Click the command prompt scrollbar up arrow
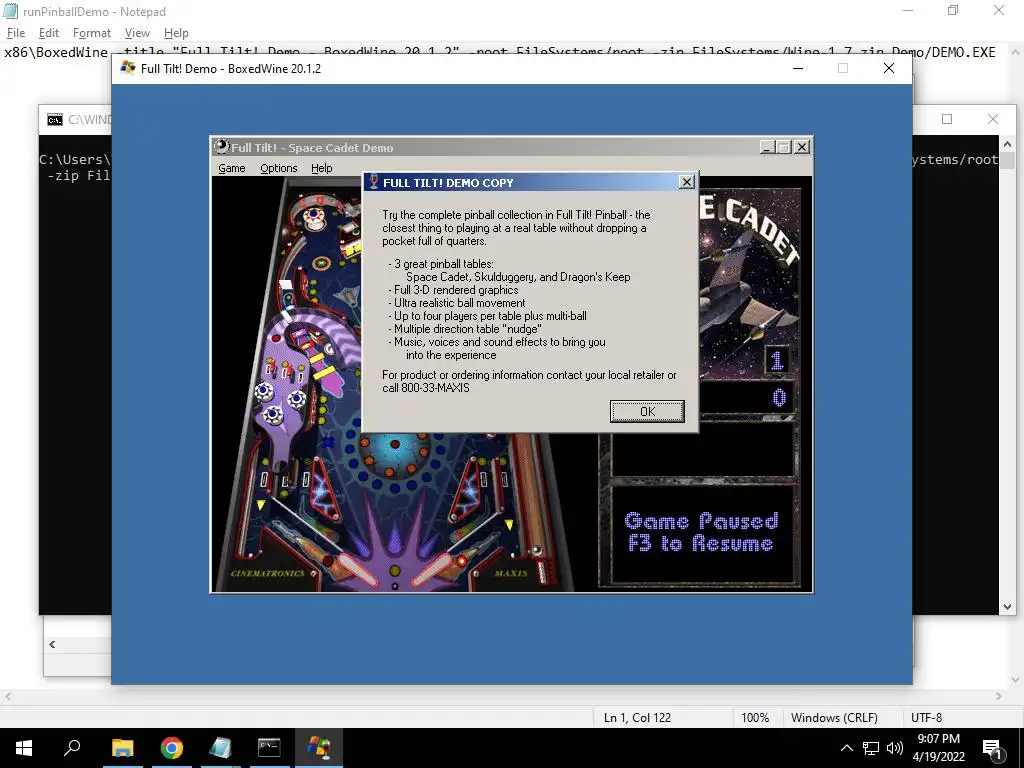The height and width of the screenshot is (768, 1024). click(x=1007, y=144)
